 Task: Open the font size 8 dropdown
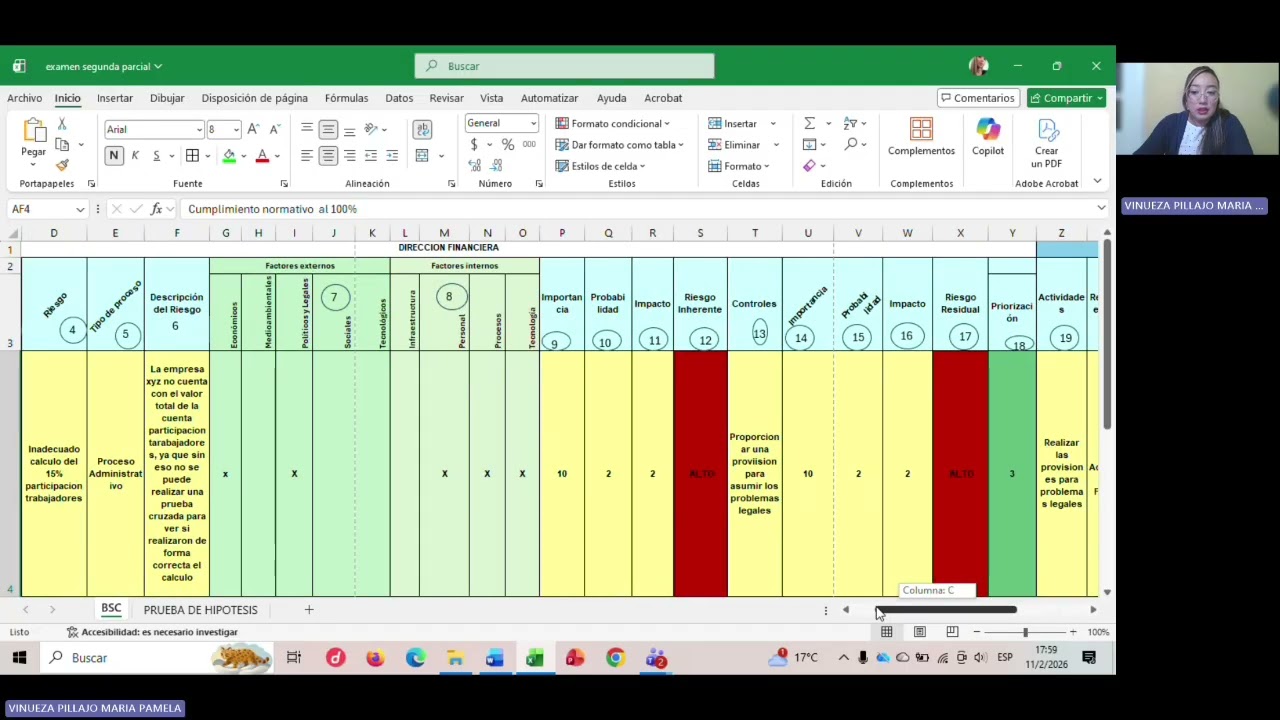[236, 130]
